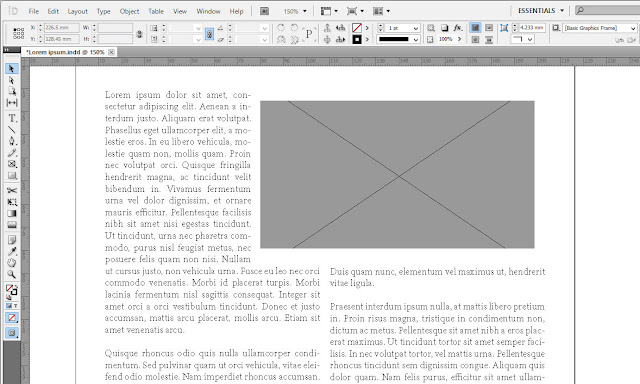Viewport: 640px width, 384px height.
Task: Open Adobe Bridge icon in menu bar
Action: tap(264, 11)
